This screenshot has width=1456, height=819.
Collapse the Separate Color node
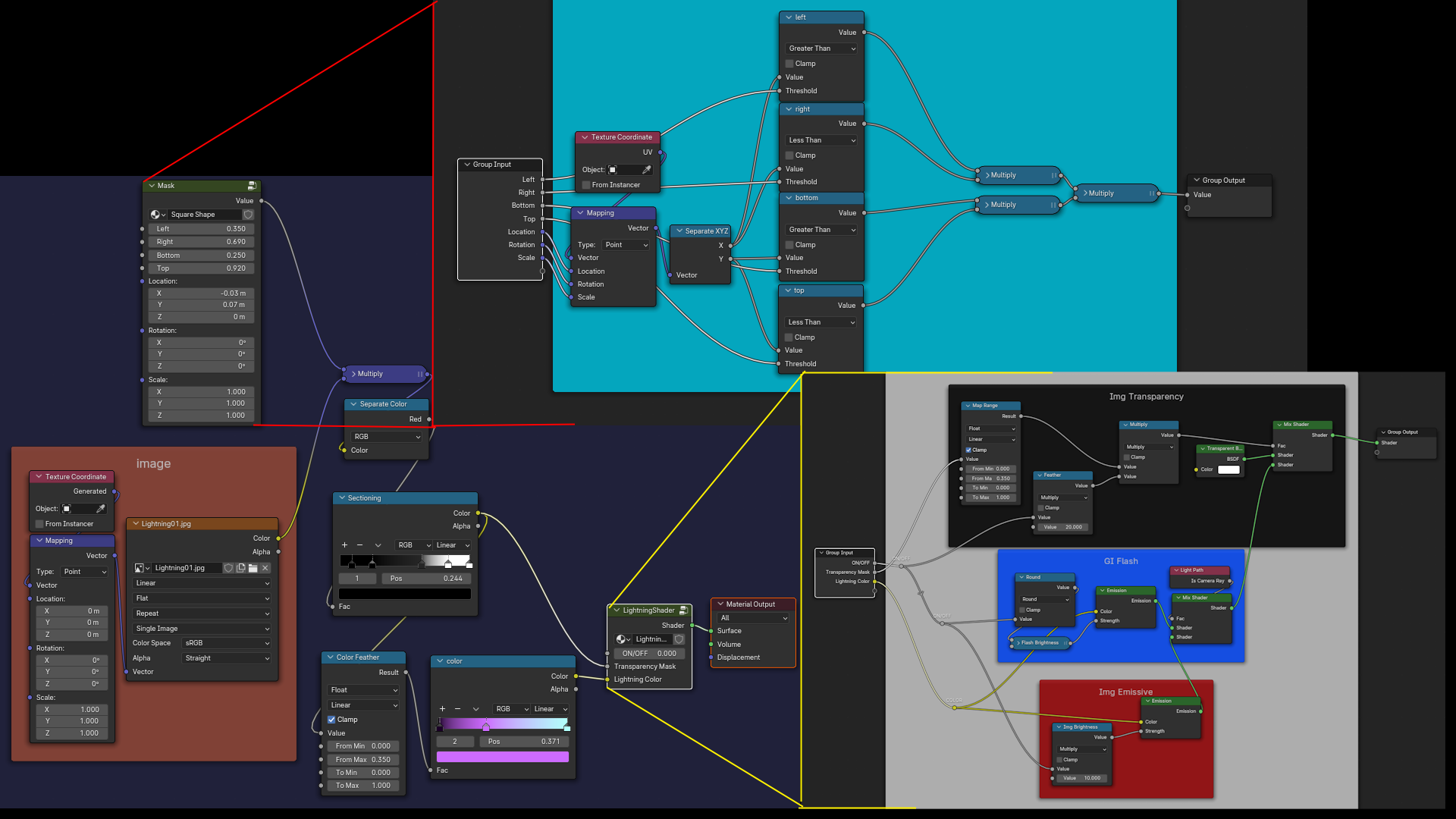(x=353, y=404)
